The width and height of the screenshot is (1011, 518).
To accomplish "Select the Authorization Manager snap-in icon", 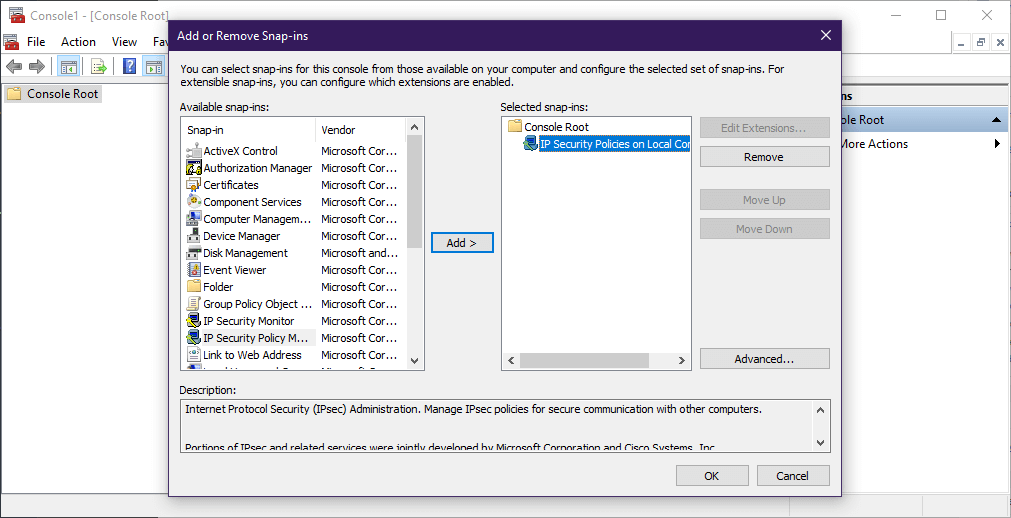I will [194, 168].
